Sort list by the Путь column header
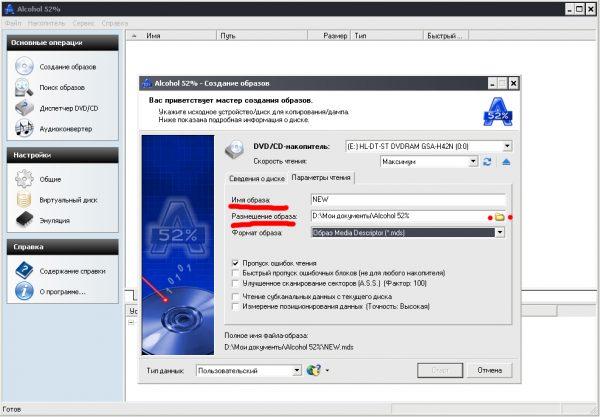 (262, 36)
